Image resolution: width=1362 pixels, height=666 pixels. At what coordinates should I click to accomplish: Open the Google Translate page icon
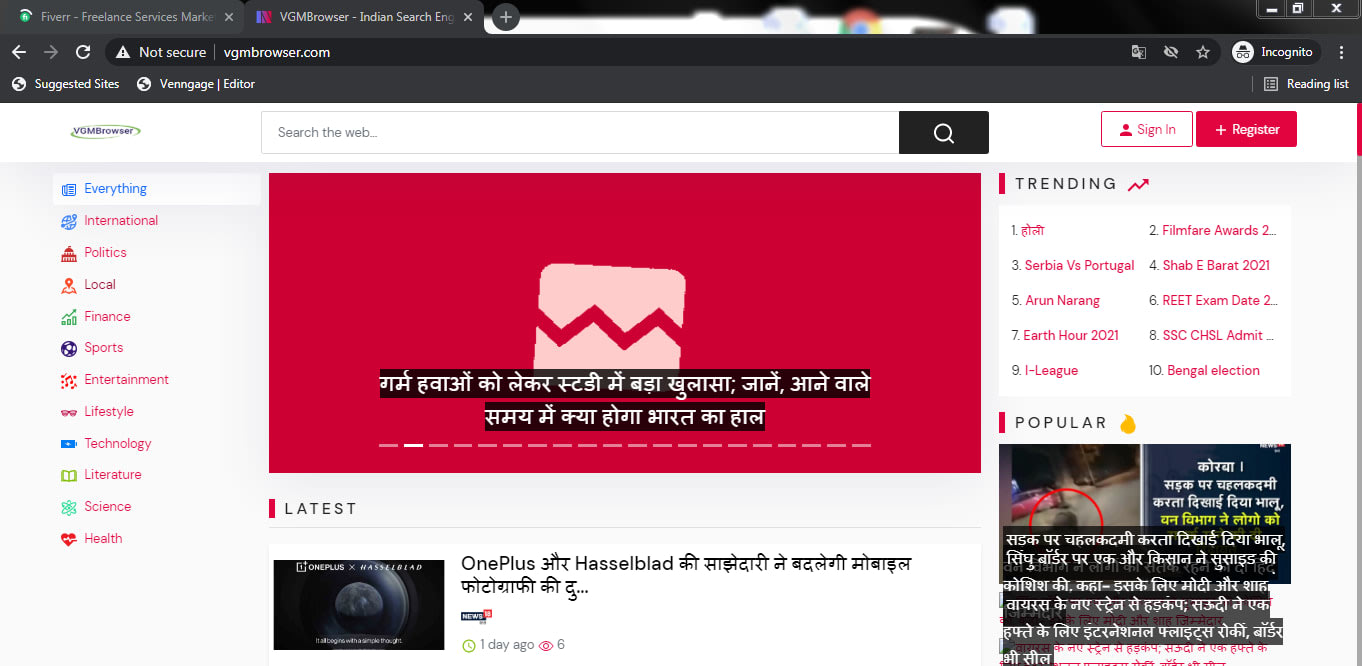(1138, 52)
